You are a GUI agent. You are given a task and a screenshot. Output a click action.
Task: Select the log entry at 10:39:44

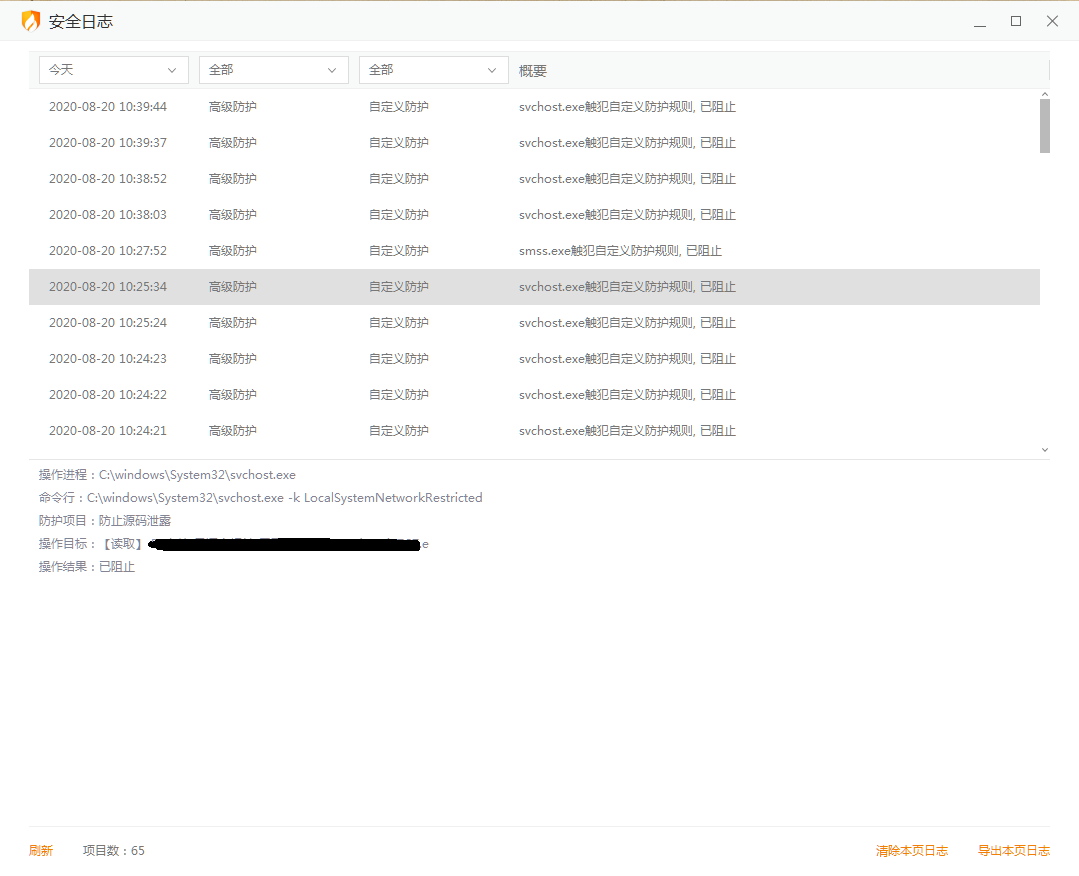coord(534,107)
